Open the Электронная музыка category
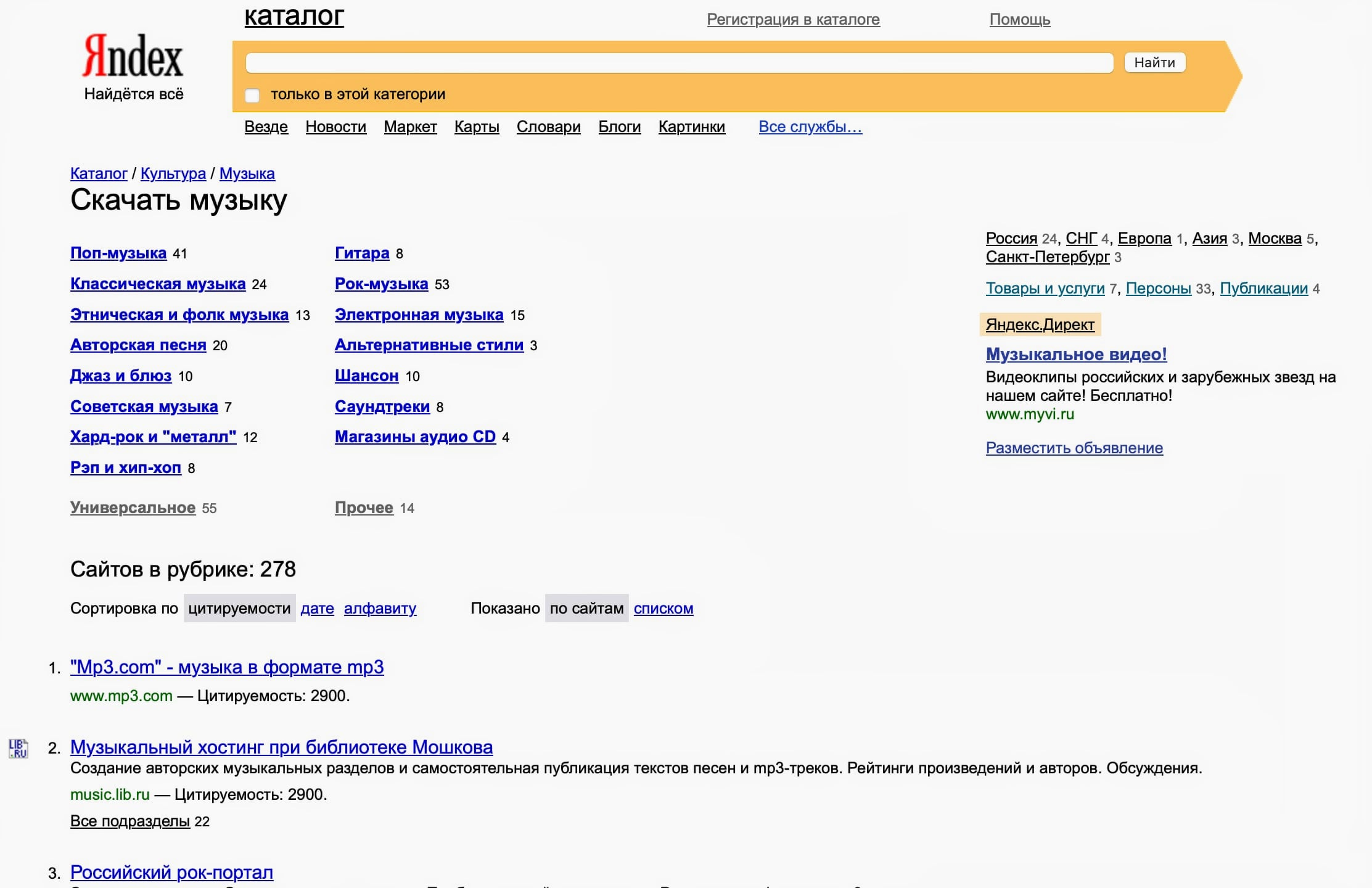 [x=419, y=315]
